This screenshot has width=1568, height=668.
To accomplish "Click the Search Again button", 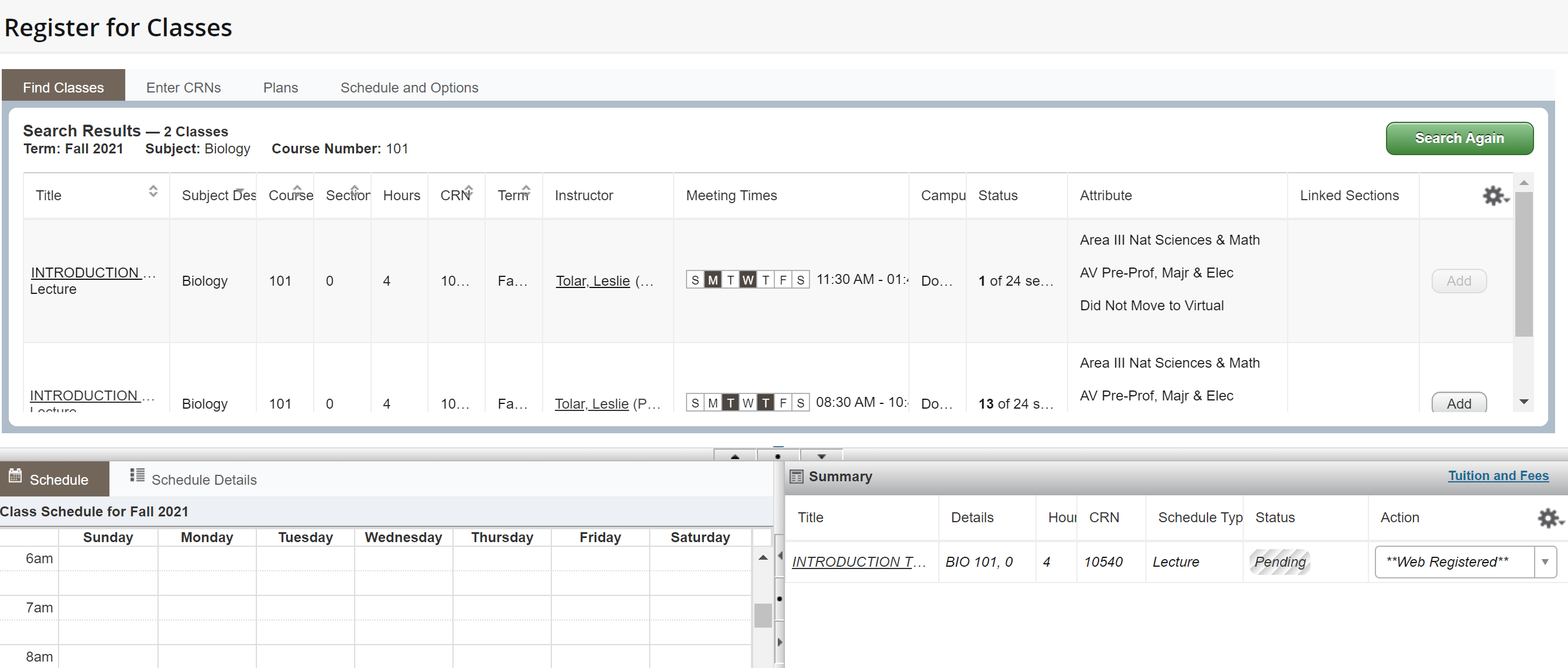I will click(1459, 138).
